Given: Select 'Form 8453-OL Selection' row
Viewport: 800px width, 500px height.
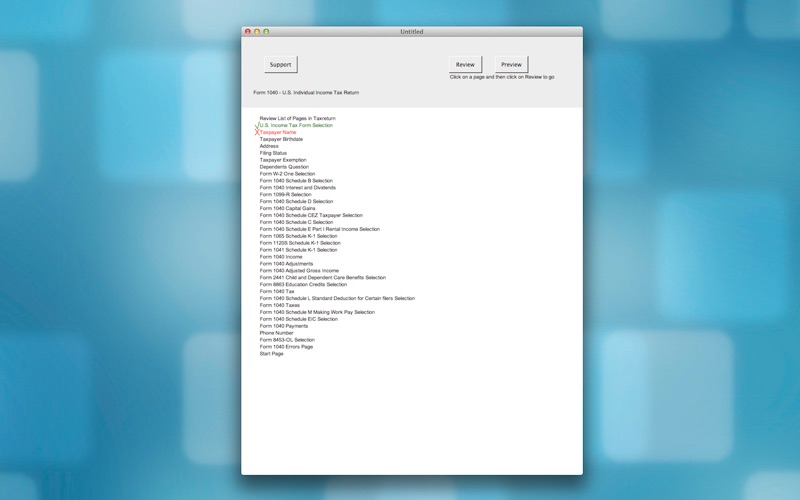Looking at the screenshot, I should [x=287, y=340].
